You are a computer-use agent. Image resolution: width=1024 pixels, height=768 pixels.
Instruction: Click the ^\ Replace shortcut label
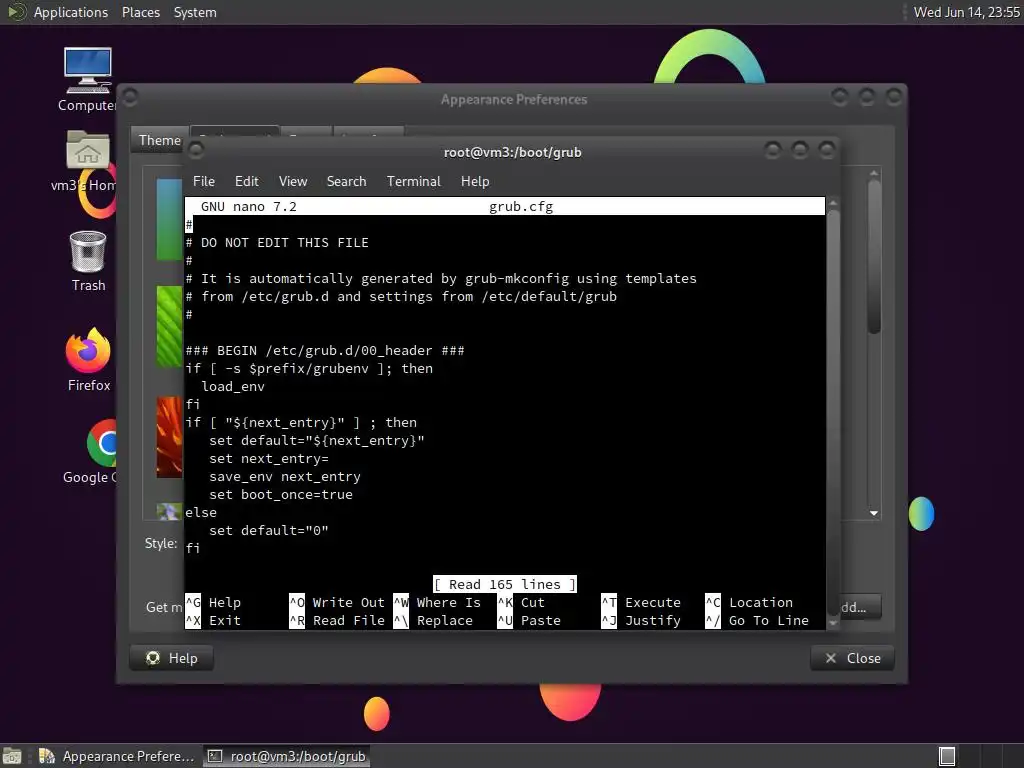tap(433, 620)
